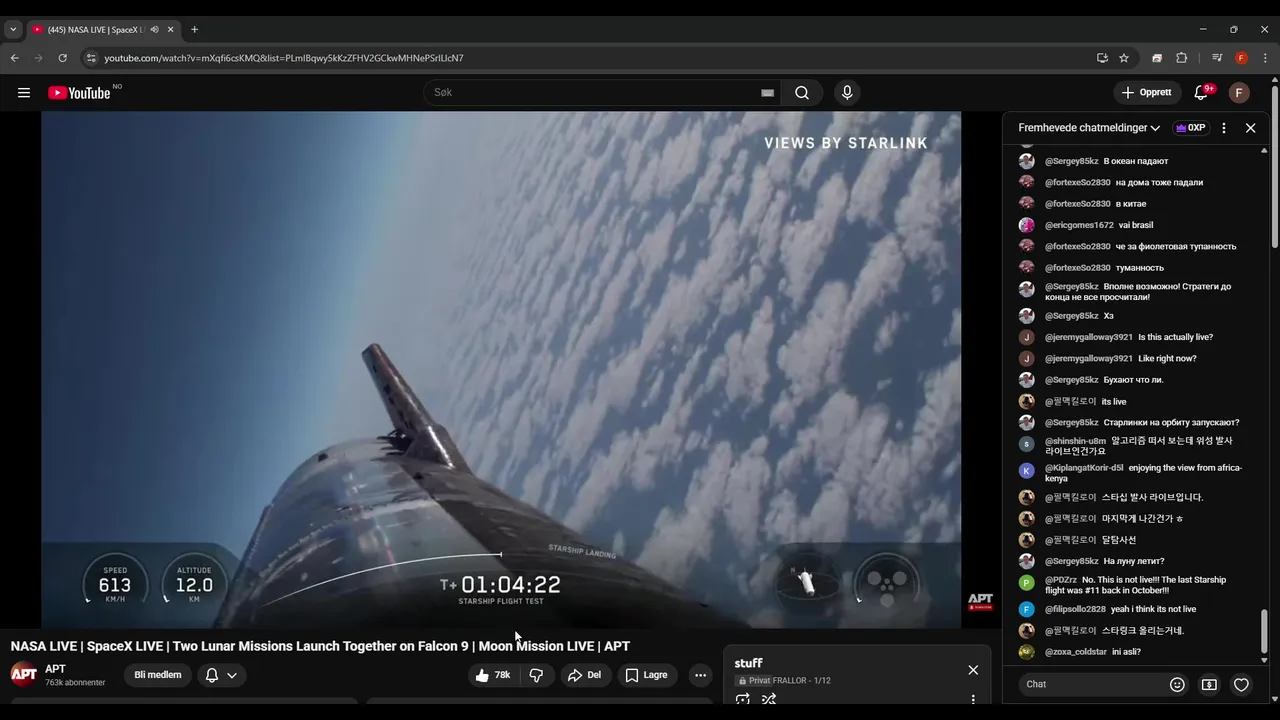Click the Privat lock badge in playlist
Screen dimensions: 1280x720
click(x=754, y=681)
